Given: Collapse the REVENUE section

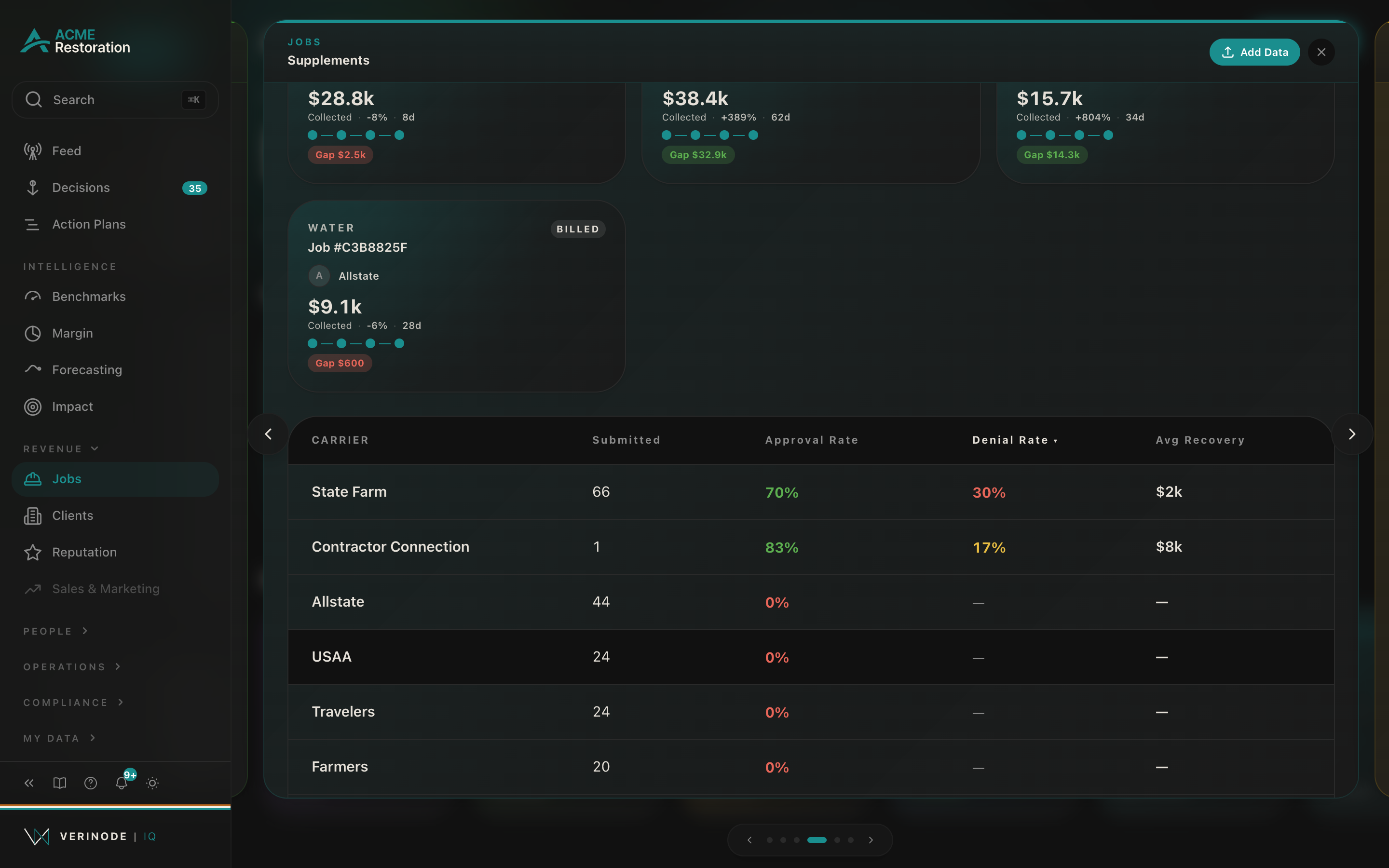Looking at the screenshot, I should (61, 449).
